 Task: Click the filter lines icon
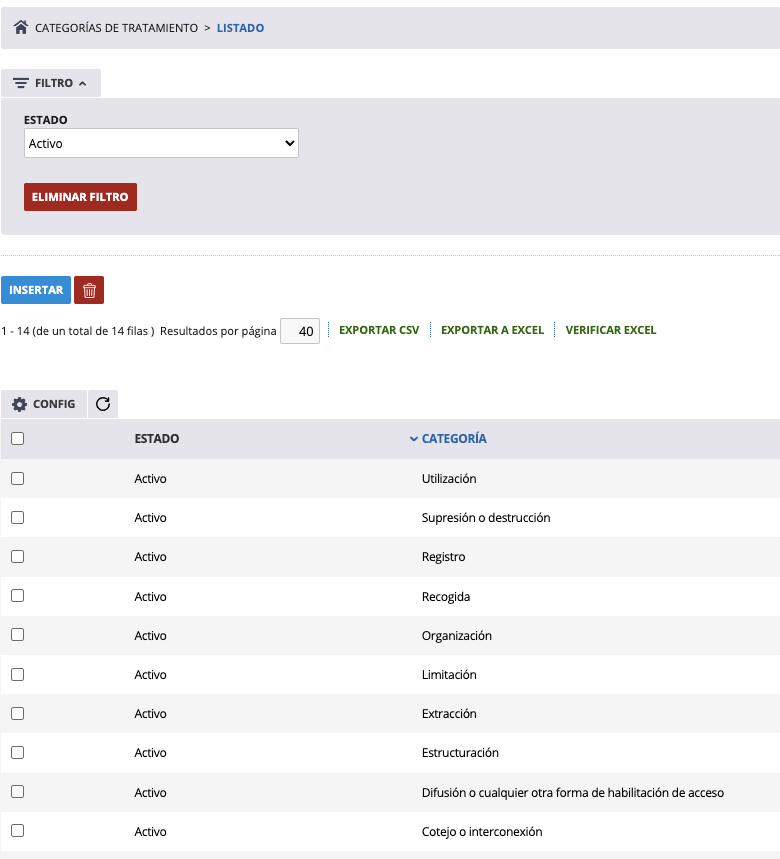coord(21,83)
